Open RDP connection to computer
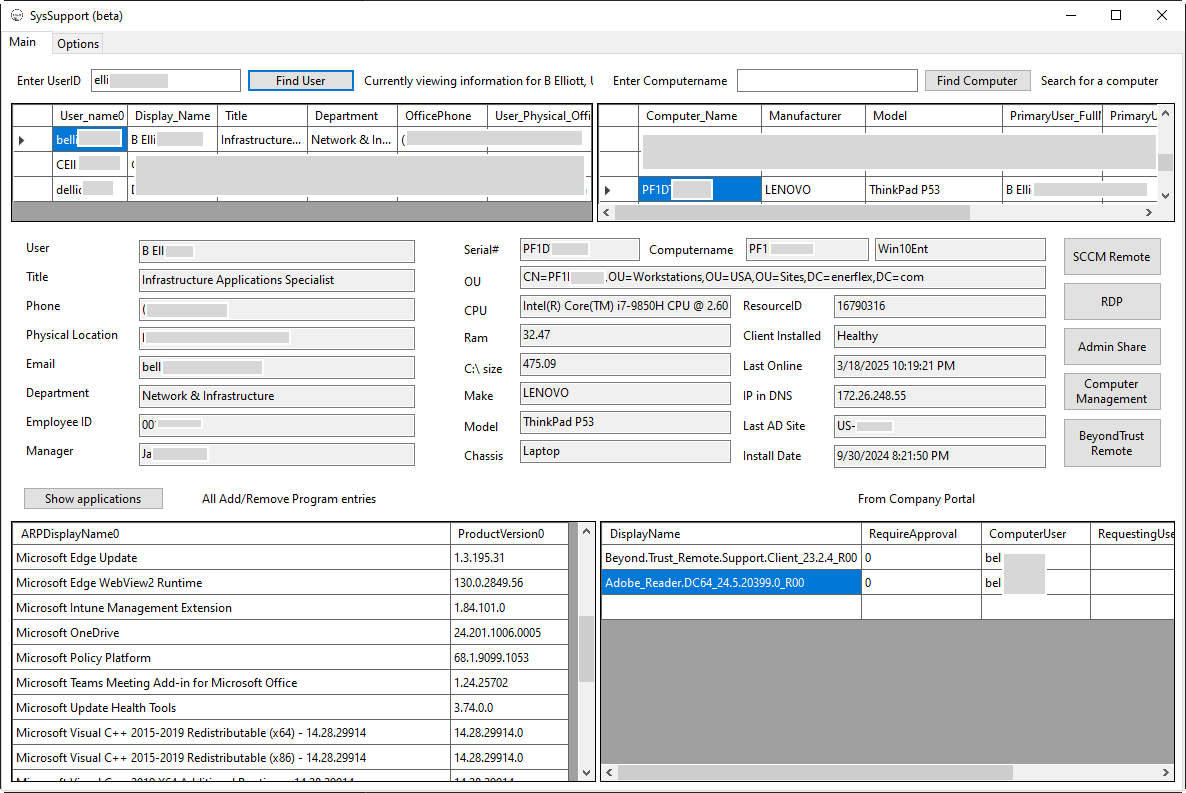The height and width of the screenshot is (793, 1186). click(1111, 302)
